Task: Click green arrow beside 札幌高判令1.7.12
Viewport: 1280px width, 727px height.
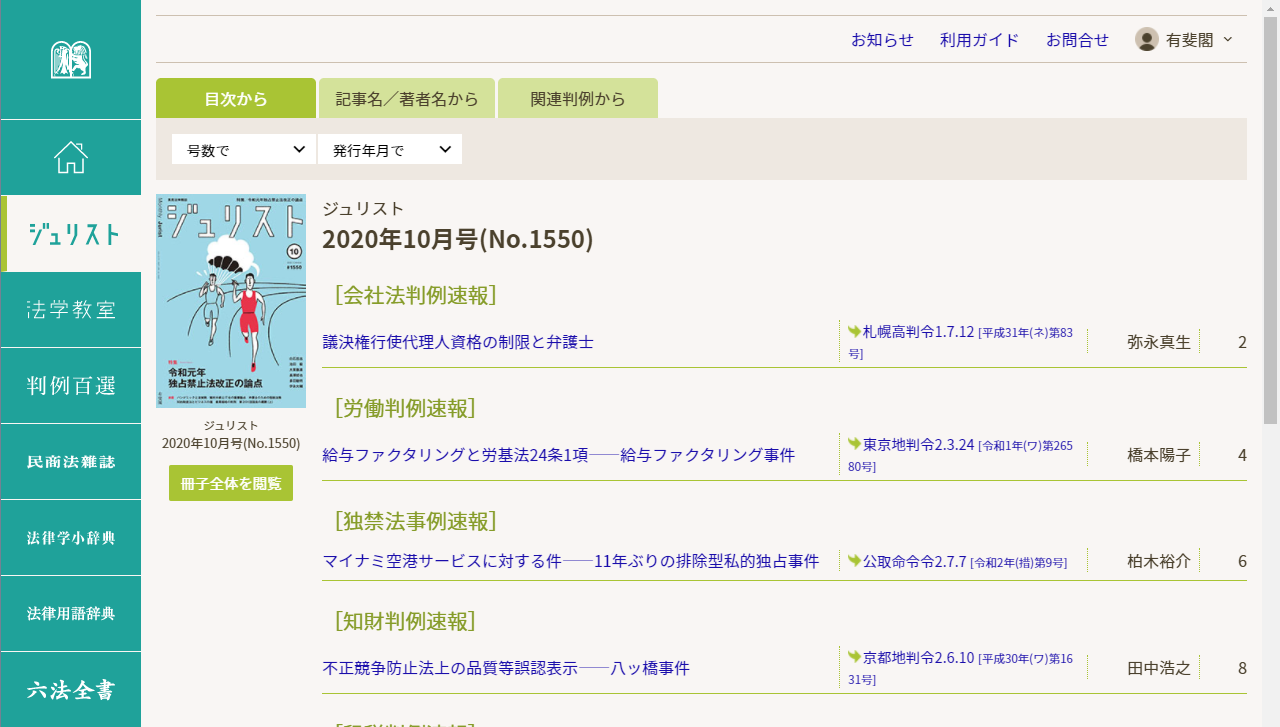Action: click(x=854, y=331)
